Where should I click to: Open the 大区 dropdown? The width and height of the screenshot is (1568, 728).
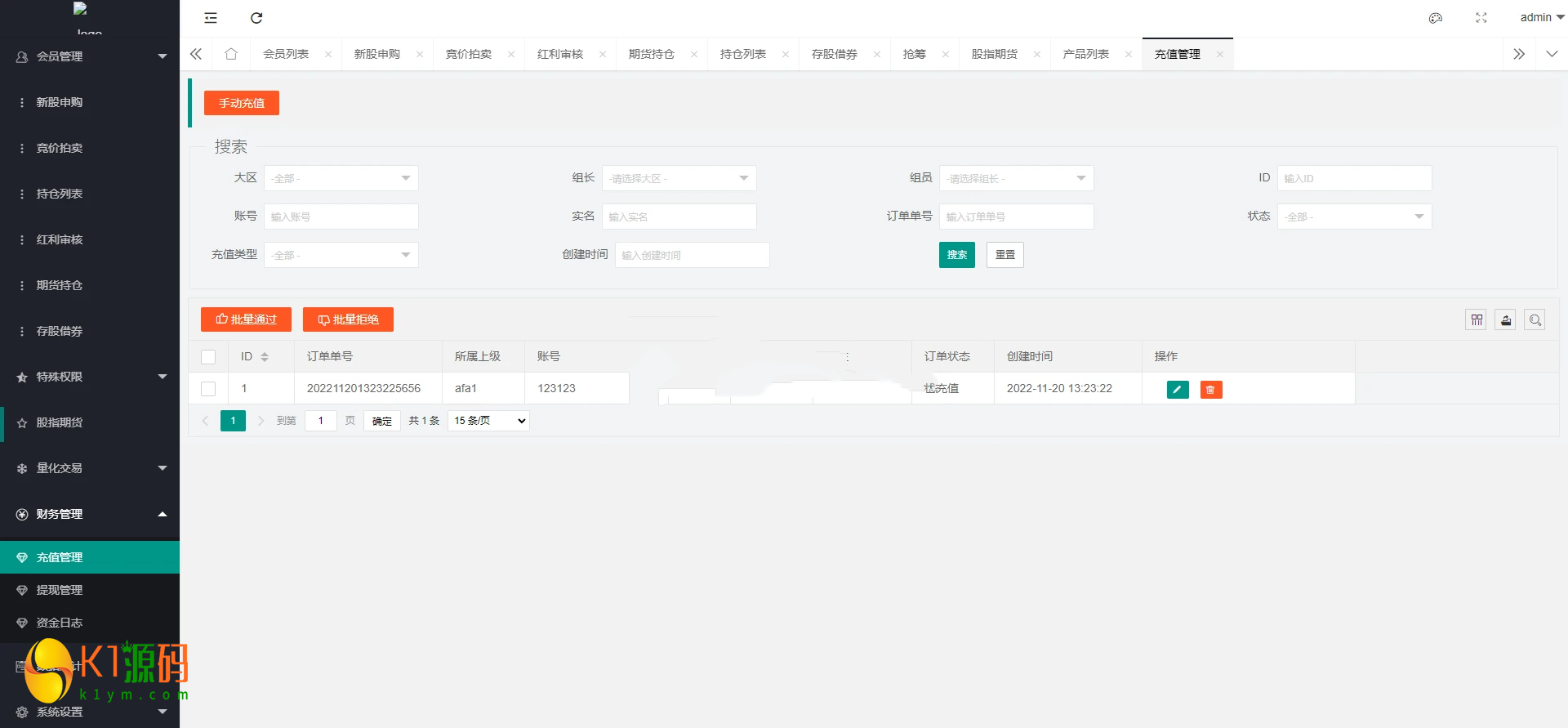(x=341, y=178)
